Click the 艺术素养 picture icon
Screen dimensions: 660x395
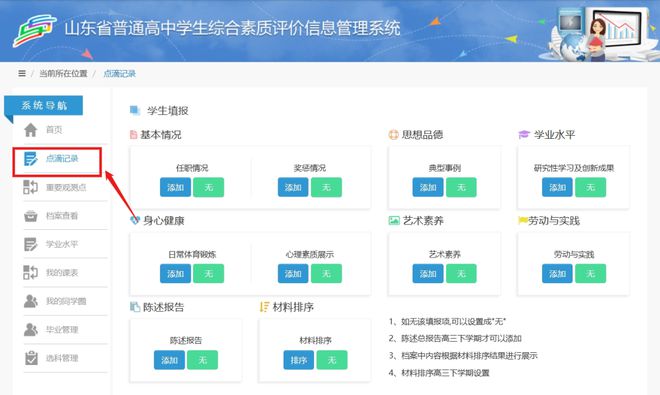(394, 220)
